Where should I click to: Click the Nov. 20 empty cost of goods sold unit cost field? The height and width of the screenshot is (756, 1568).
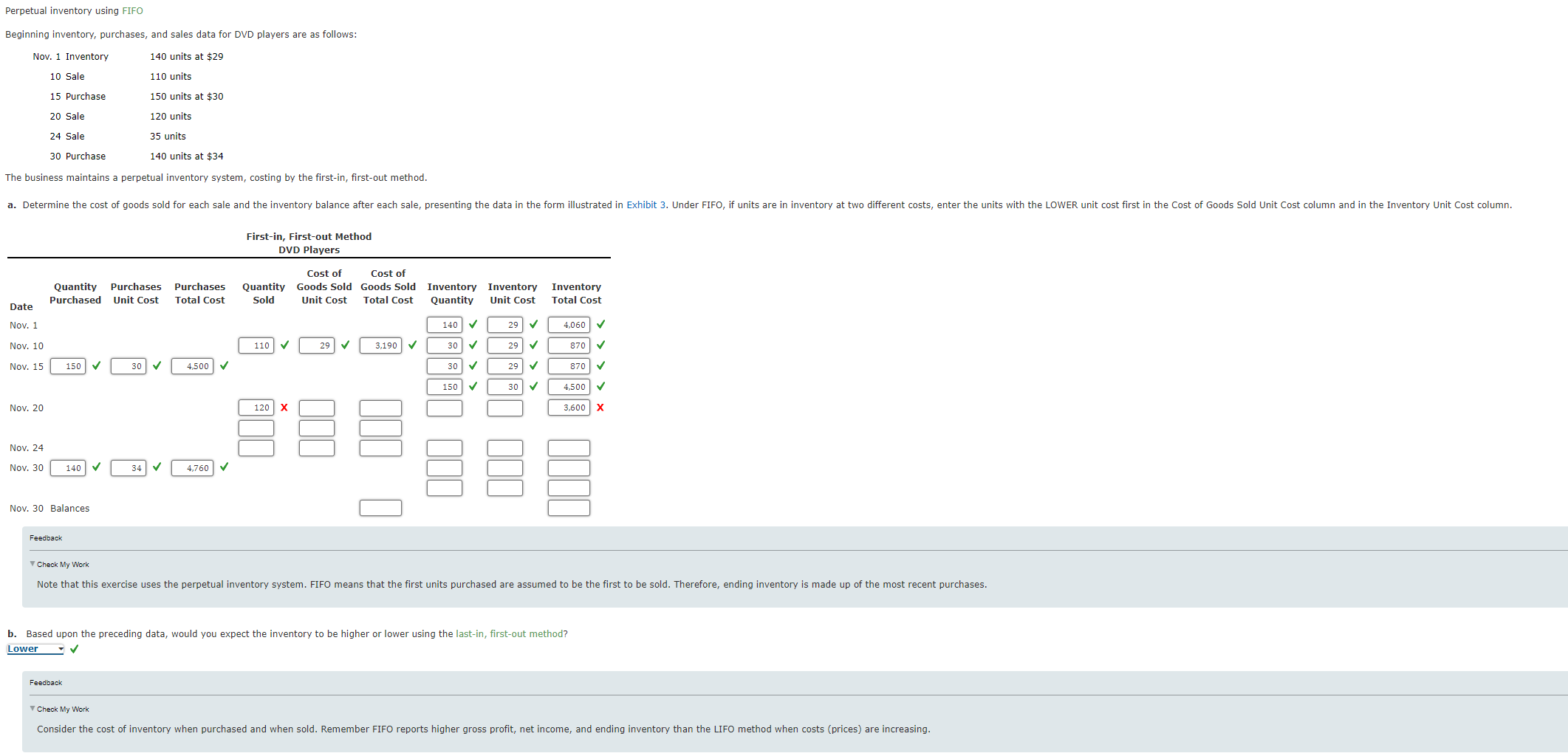[316, 408]
